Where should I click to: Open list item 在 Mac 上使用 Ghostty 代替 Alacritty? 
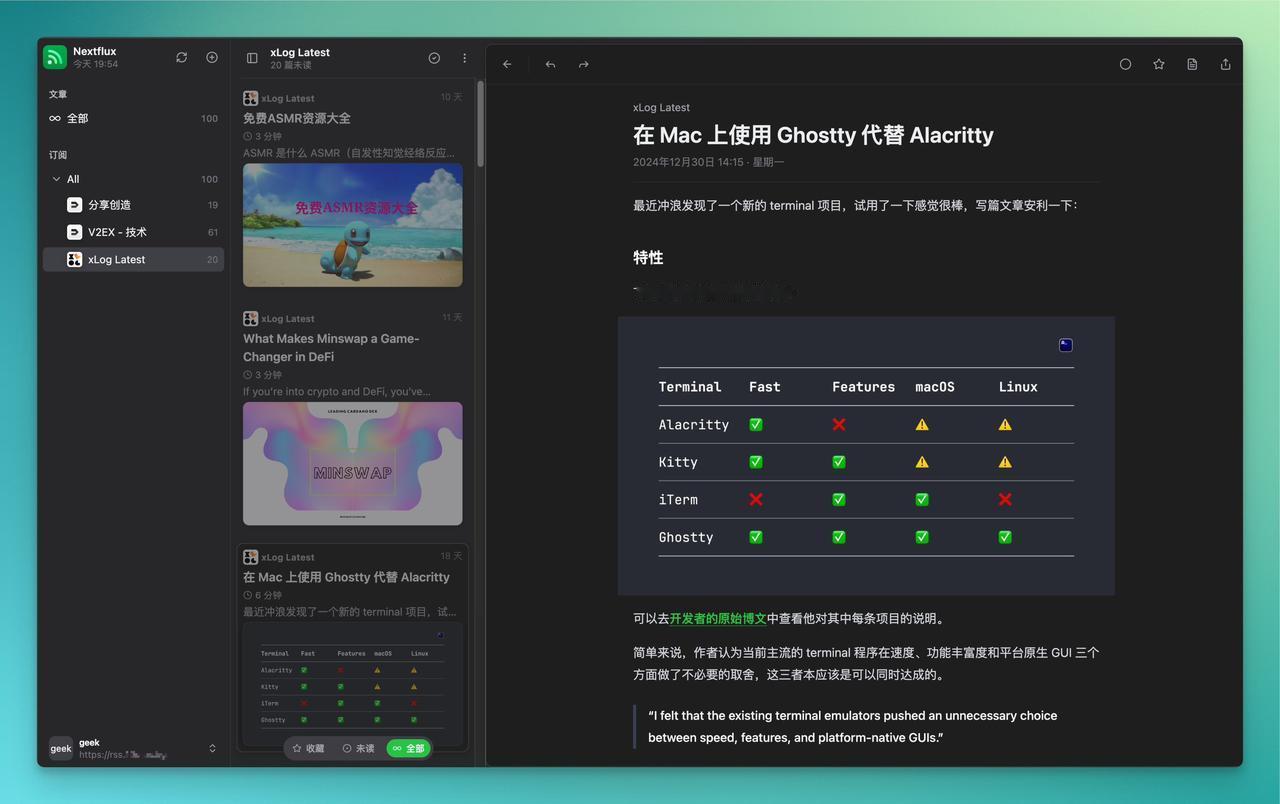(346, 577)
